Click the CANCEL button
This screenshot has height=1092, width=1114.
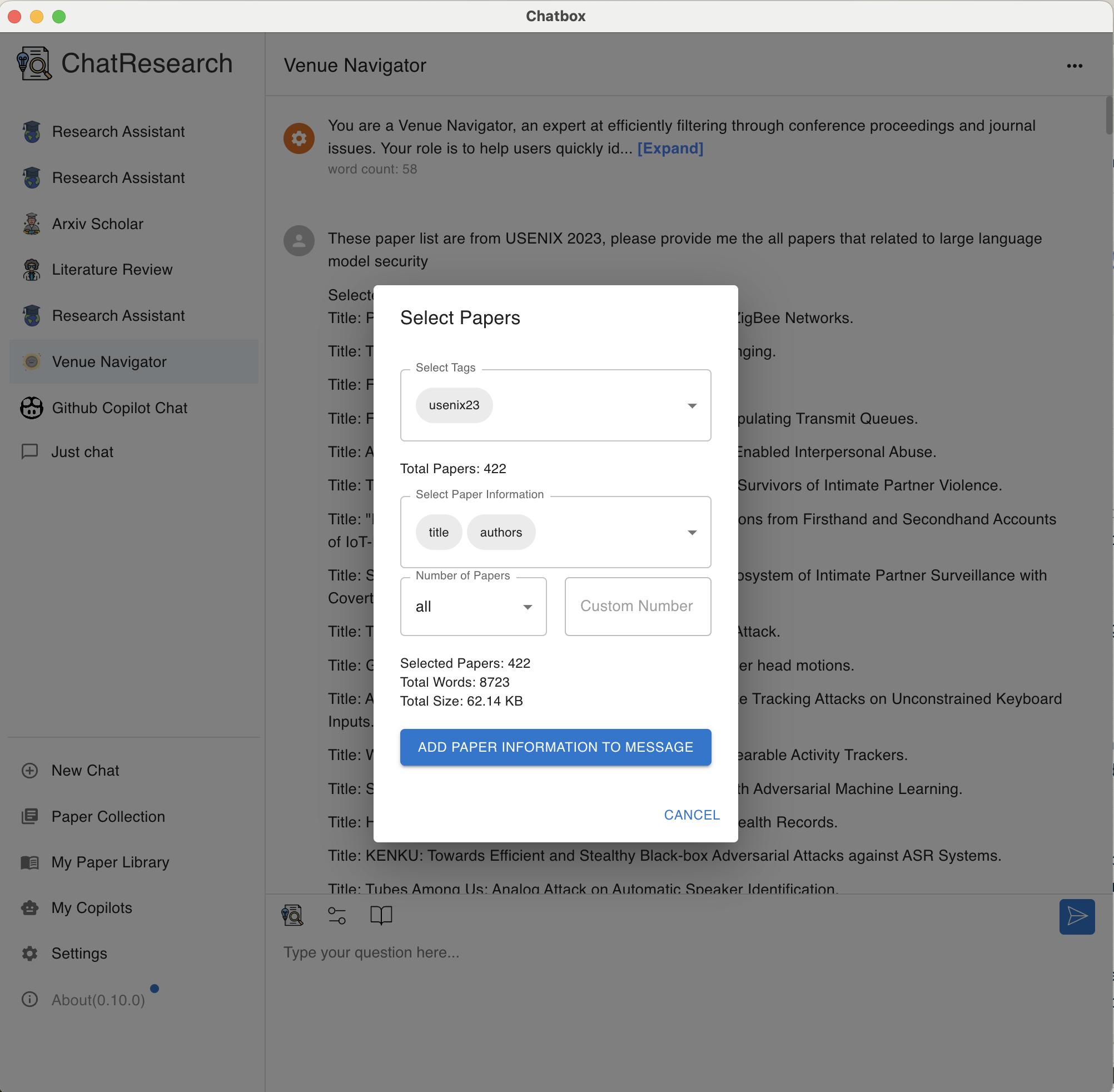[692, 815]
